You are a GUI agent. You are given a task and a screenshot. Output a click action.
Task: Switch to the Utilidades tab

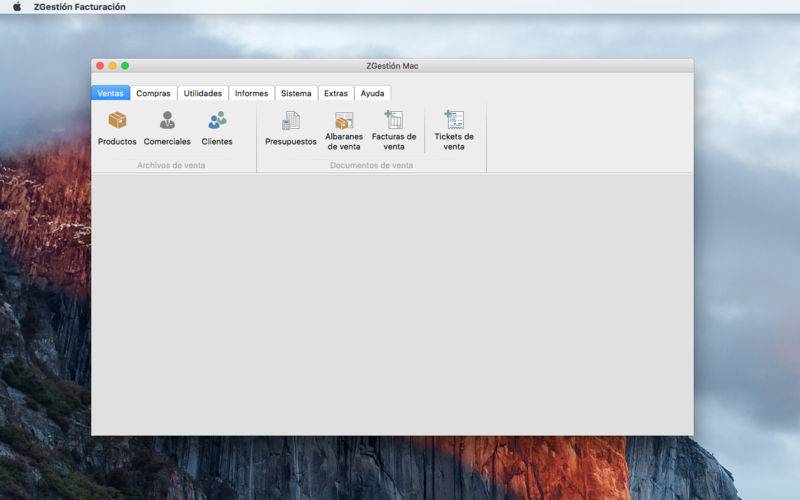tap(203, 93)
